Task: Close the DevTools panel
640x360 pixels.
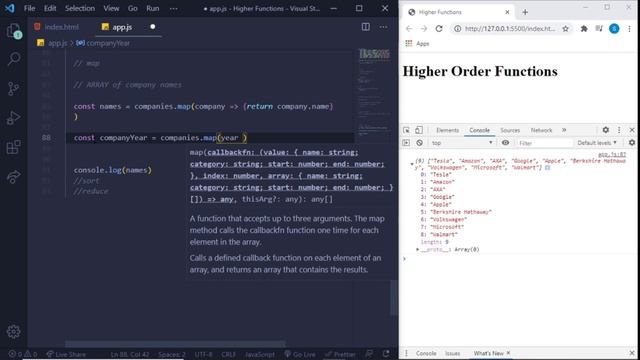Action: [632, 130]
